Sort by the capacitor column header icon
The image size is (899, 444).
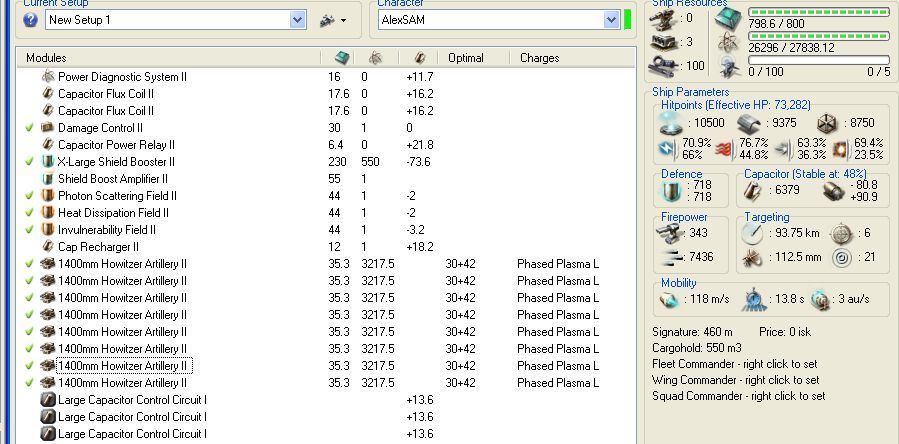(x=420, y=58)
